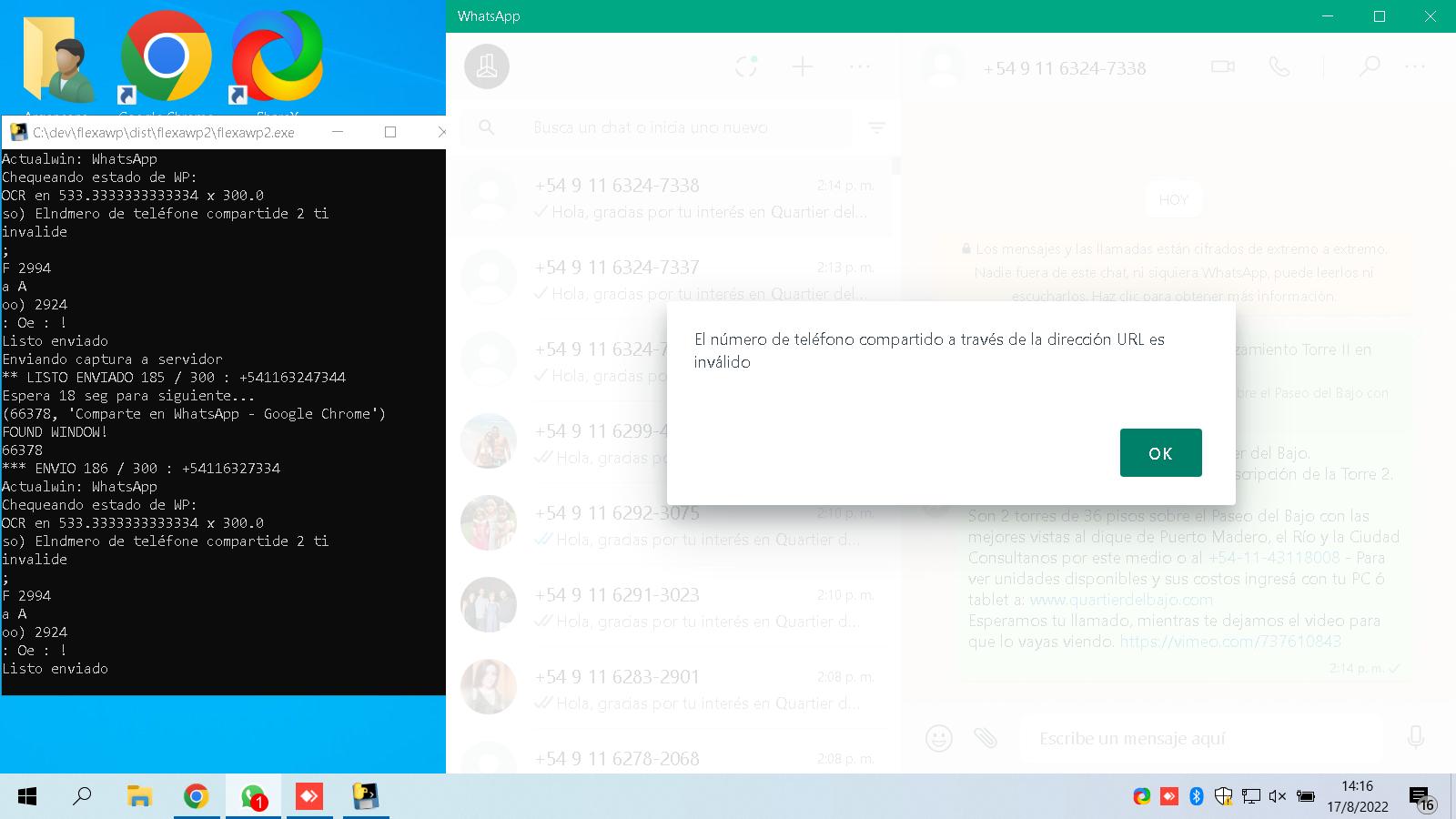Image resolution: width=1456 pixels, height=819 pixels.
Task: Open the colorful swirl desktop shortcut
Action: click(x=278, y=56)
